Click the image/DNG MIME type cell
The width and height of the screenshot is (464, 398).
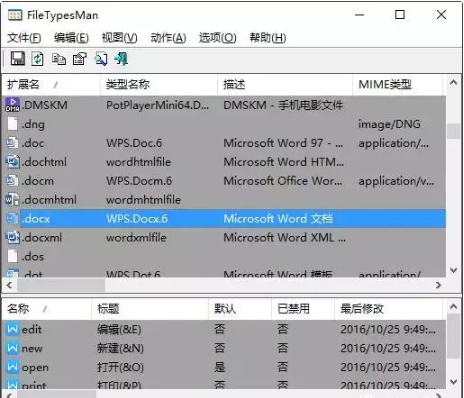389,124
